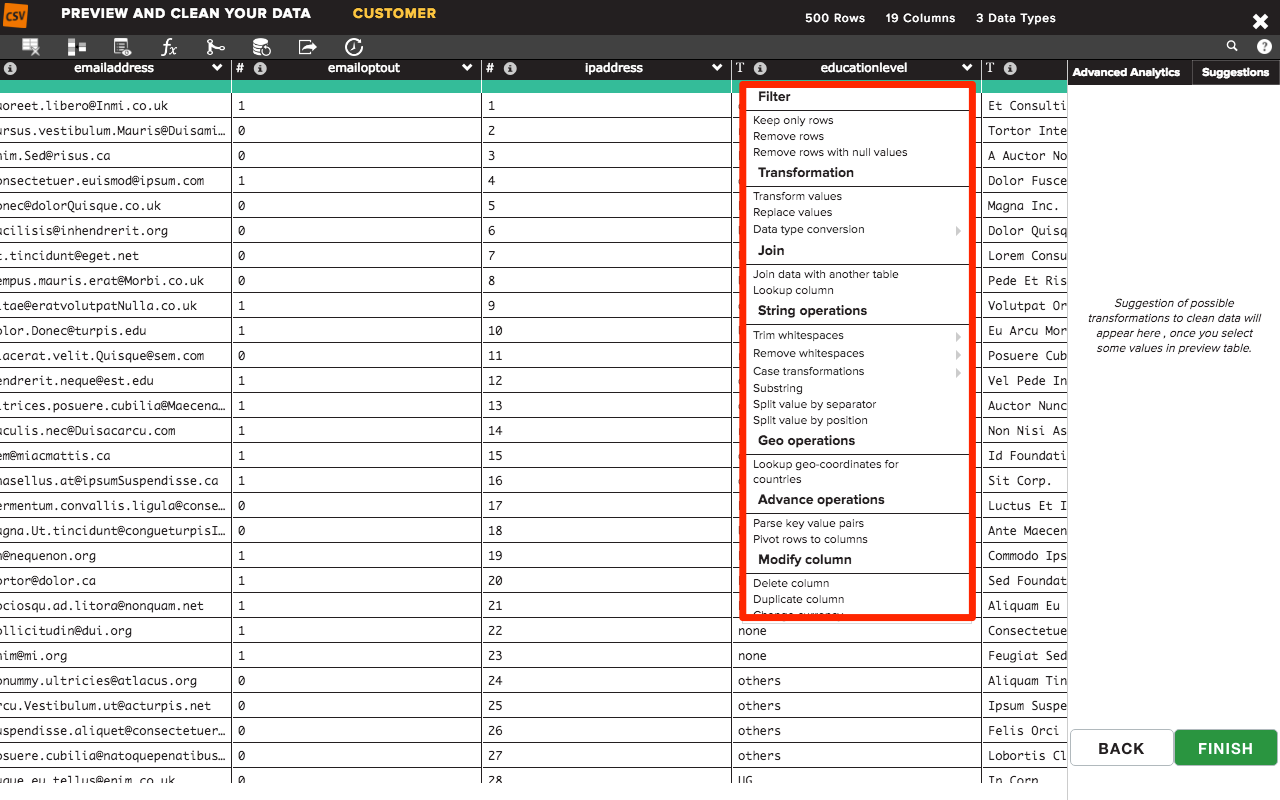Switch to Advanced Analytics tab
Image resolution: width=1280 pixels, height=800 pixels.
(1126, 73)
